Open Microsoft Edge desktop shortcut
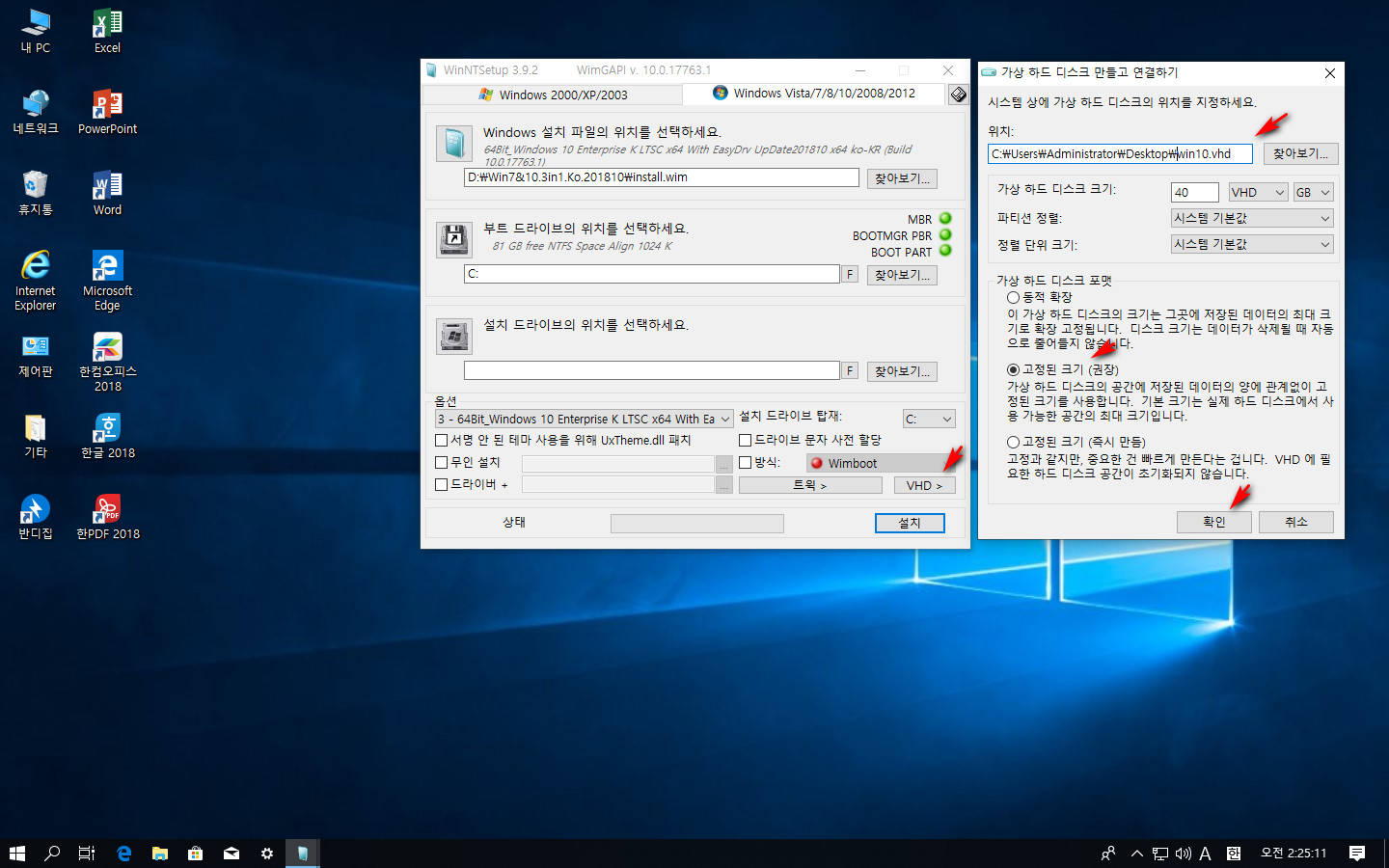The width and height of the screenshot is (1389, 868). [107, 281]
